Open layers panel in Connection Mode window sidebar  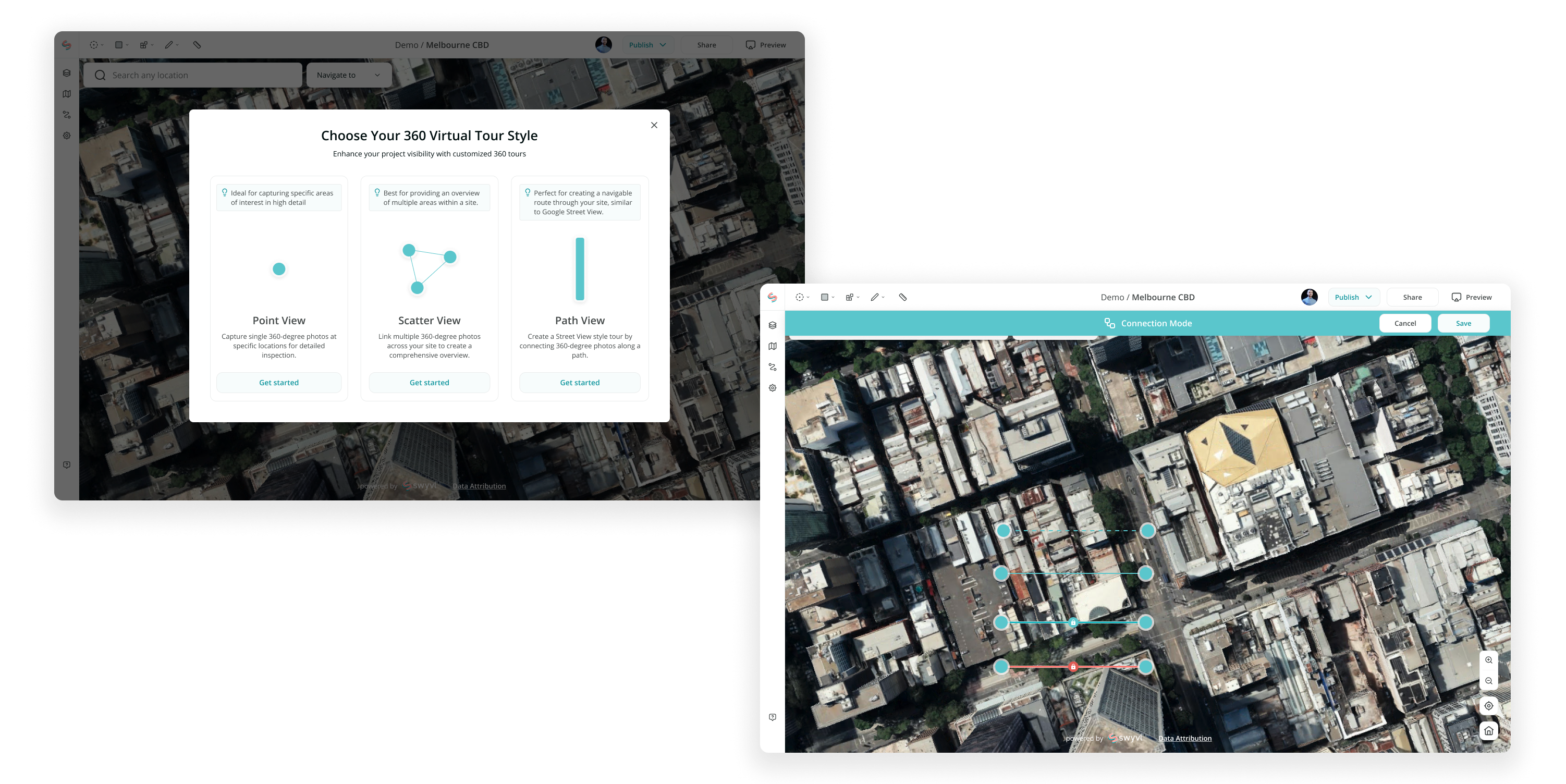(x=773, y=325)
